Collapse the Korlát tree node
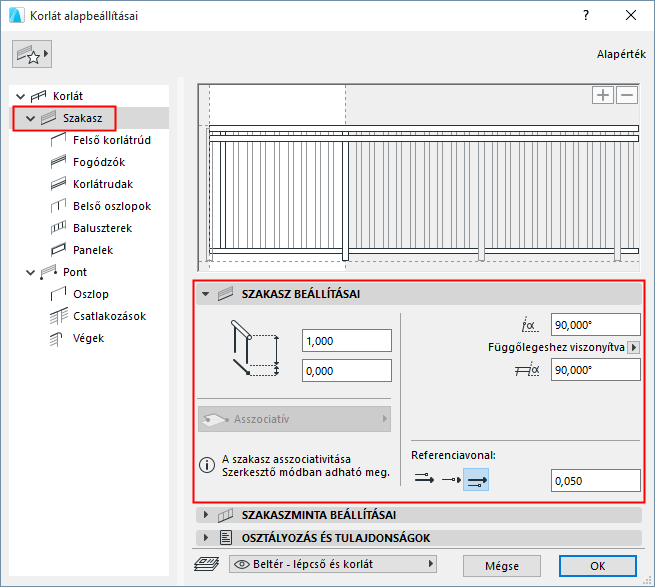The width and height of the screenshot is (655, 587). (20, 97)
